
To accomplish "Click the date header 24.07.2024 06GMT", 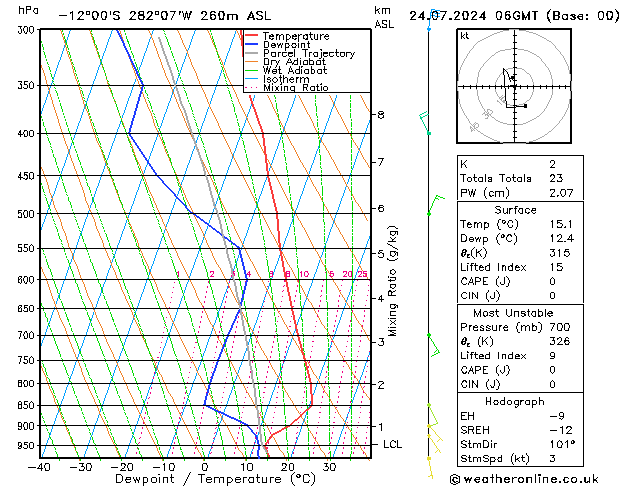I will (x=473, y=16).
